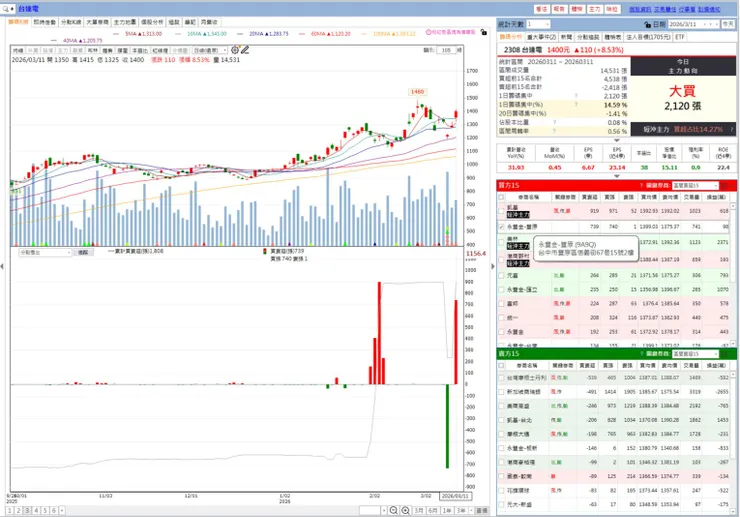Open the 重大事件(2) tab
The height and width of the screenshot is (517, 740).
pyautogui.click(x=541, y=37)
